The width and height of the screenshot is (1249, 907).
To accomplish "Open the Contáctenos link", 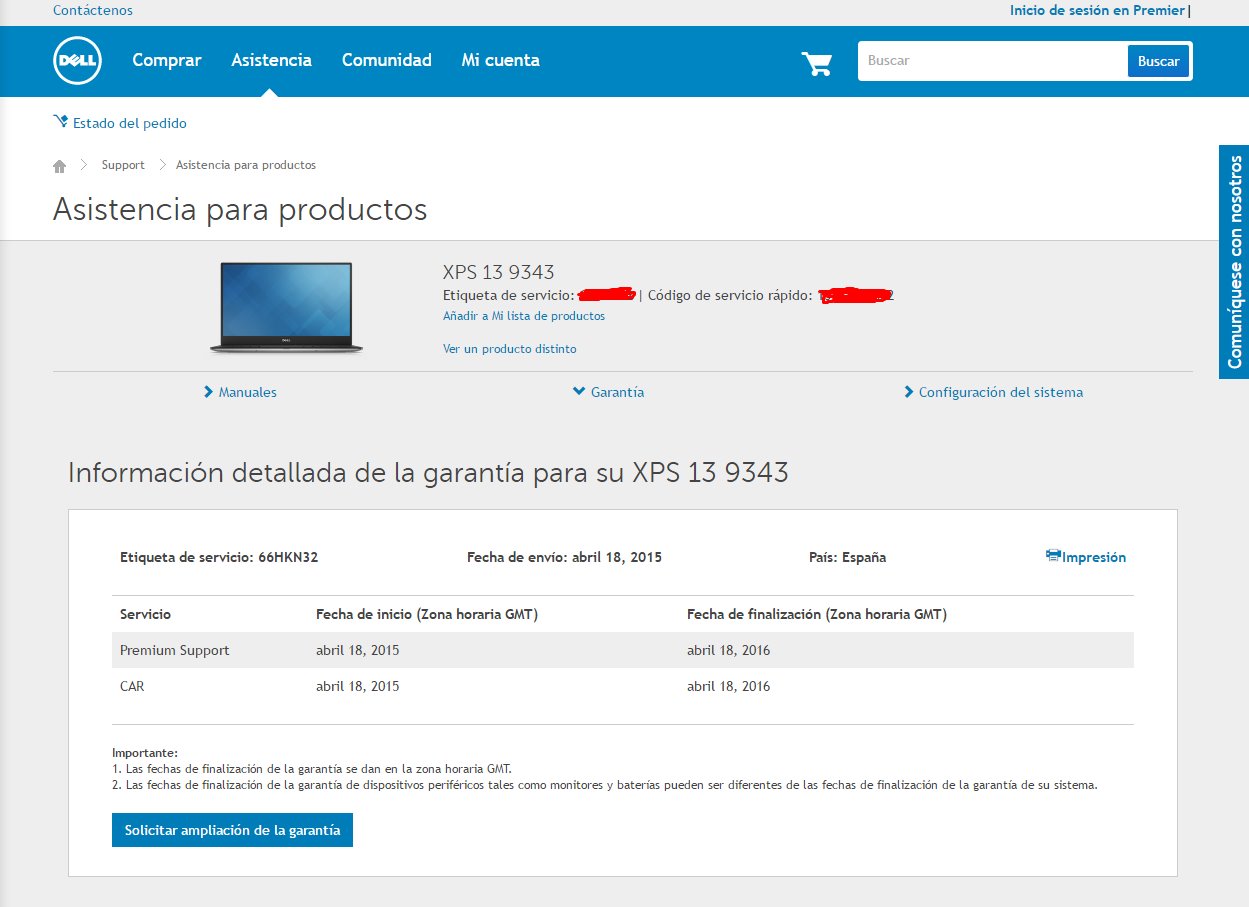I will point(93,10).
